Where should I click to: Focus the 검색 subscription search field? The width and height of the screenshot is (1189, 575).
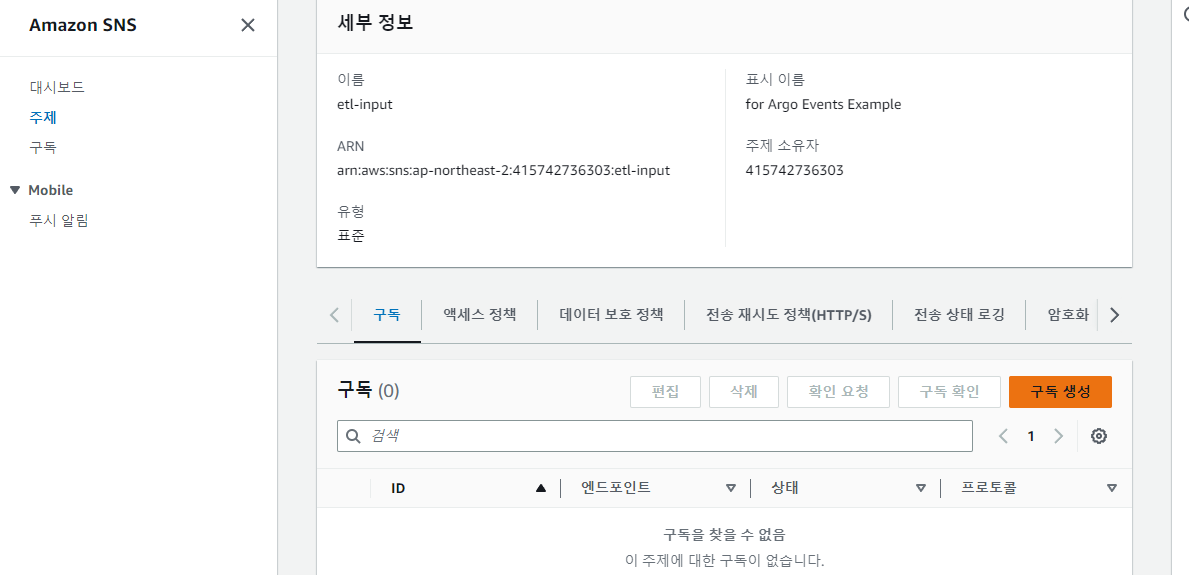pyautogui.click(x=654, y=436)
